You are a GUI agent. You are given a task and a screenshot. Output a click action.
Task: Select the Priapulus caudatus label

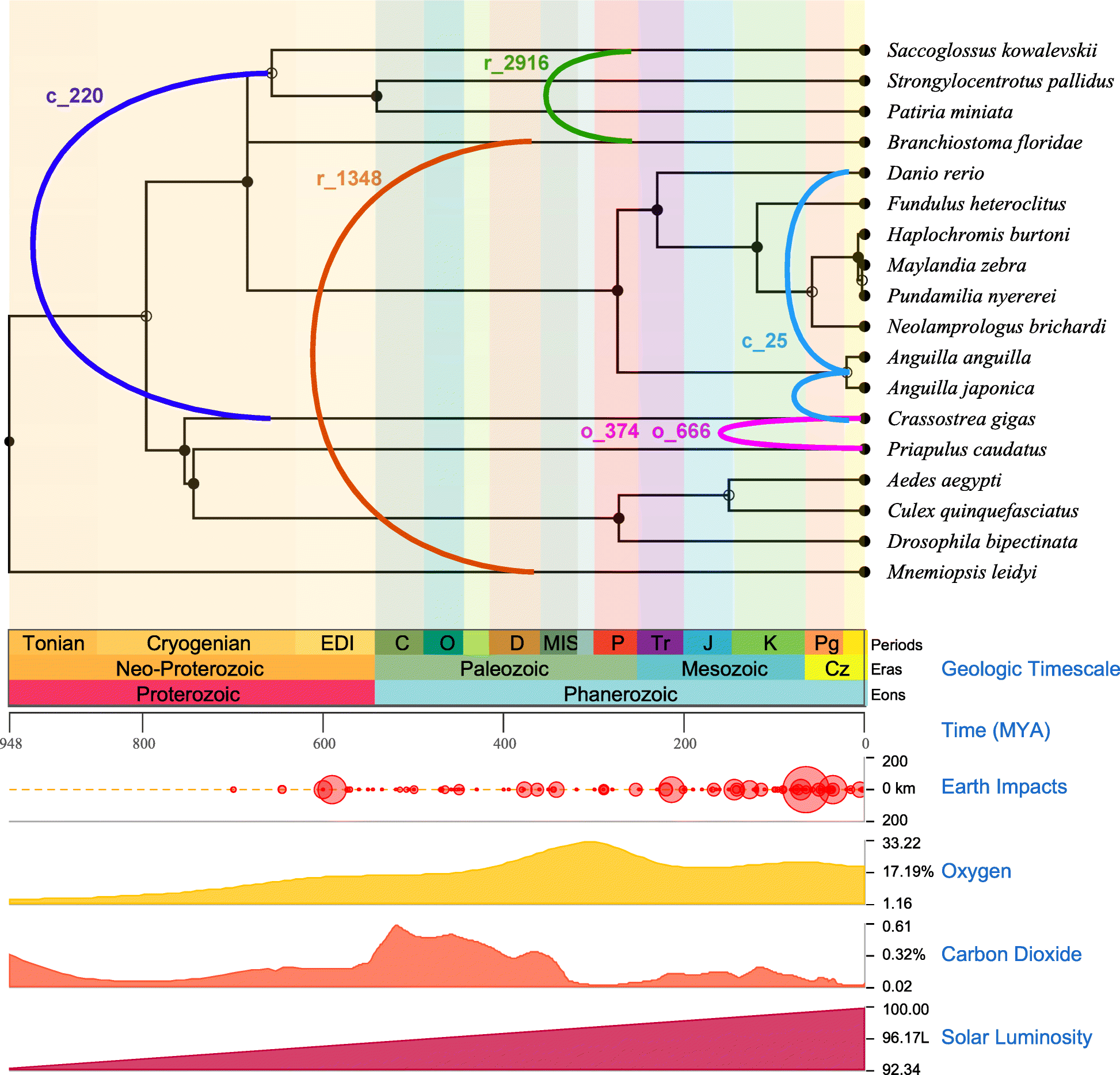click(967, 449)
